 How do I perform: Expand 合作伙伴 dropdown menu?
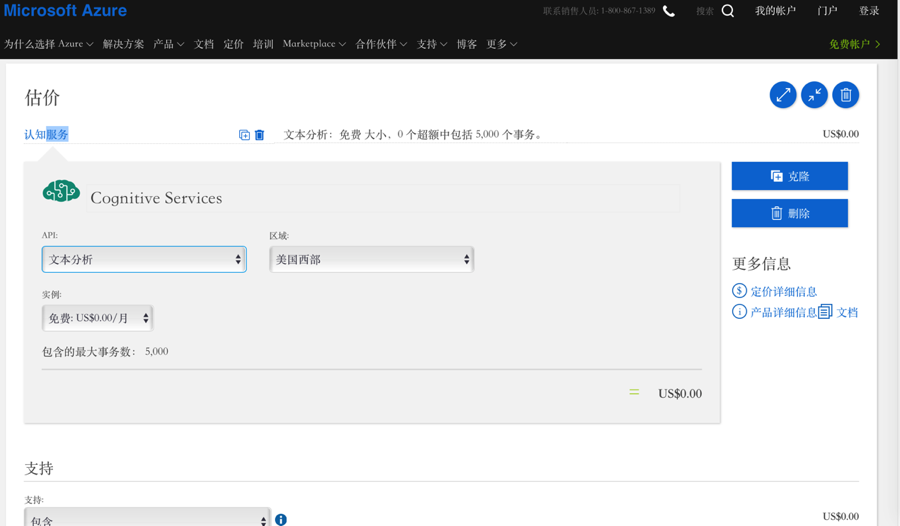coord(381,44)
